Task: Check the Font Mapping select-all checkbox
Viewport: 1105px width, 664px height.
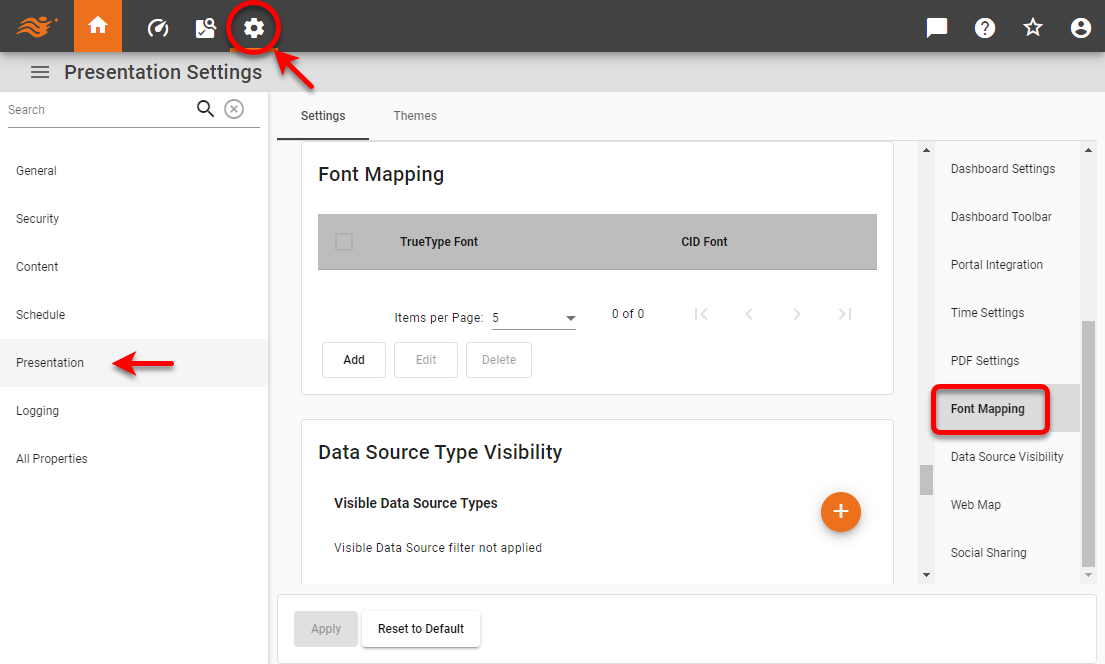Action: (344, 242)
